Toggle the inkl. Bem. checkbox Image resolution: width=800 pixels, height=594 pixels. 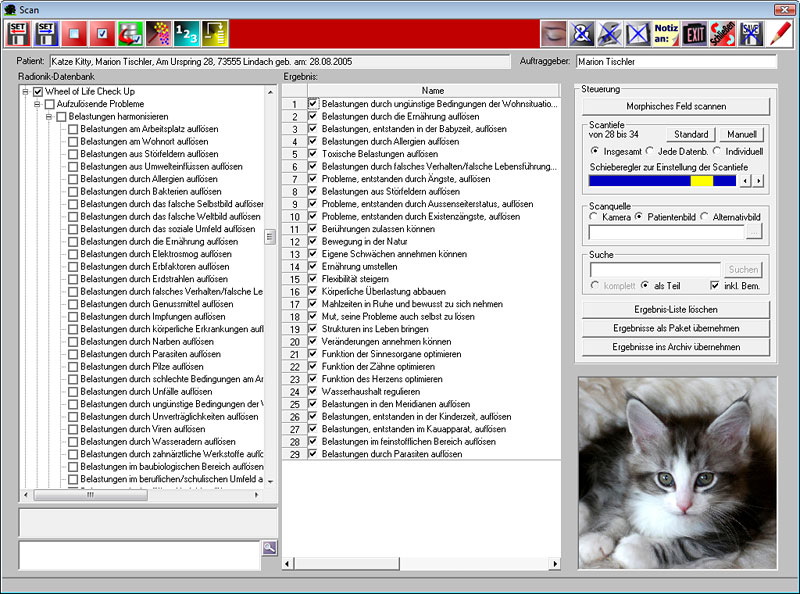point(715,286)
